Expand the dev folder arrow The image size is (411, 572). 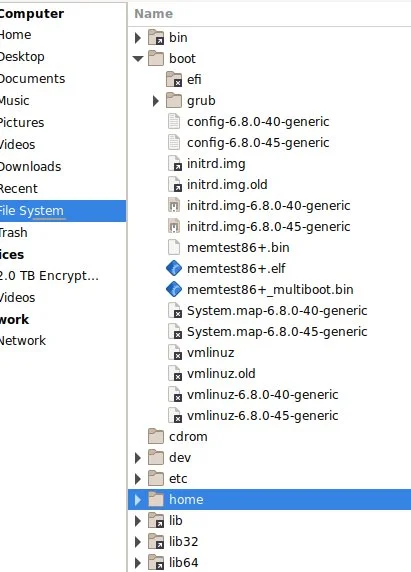pyautogui.click(x=137, y=457)
